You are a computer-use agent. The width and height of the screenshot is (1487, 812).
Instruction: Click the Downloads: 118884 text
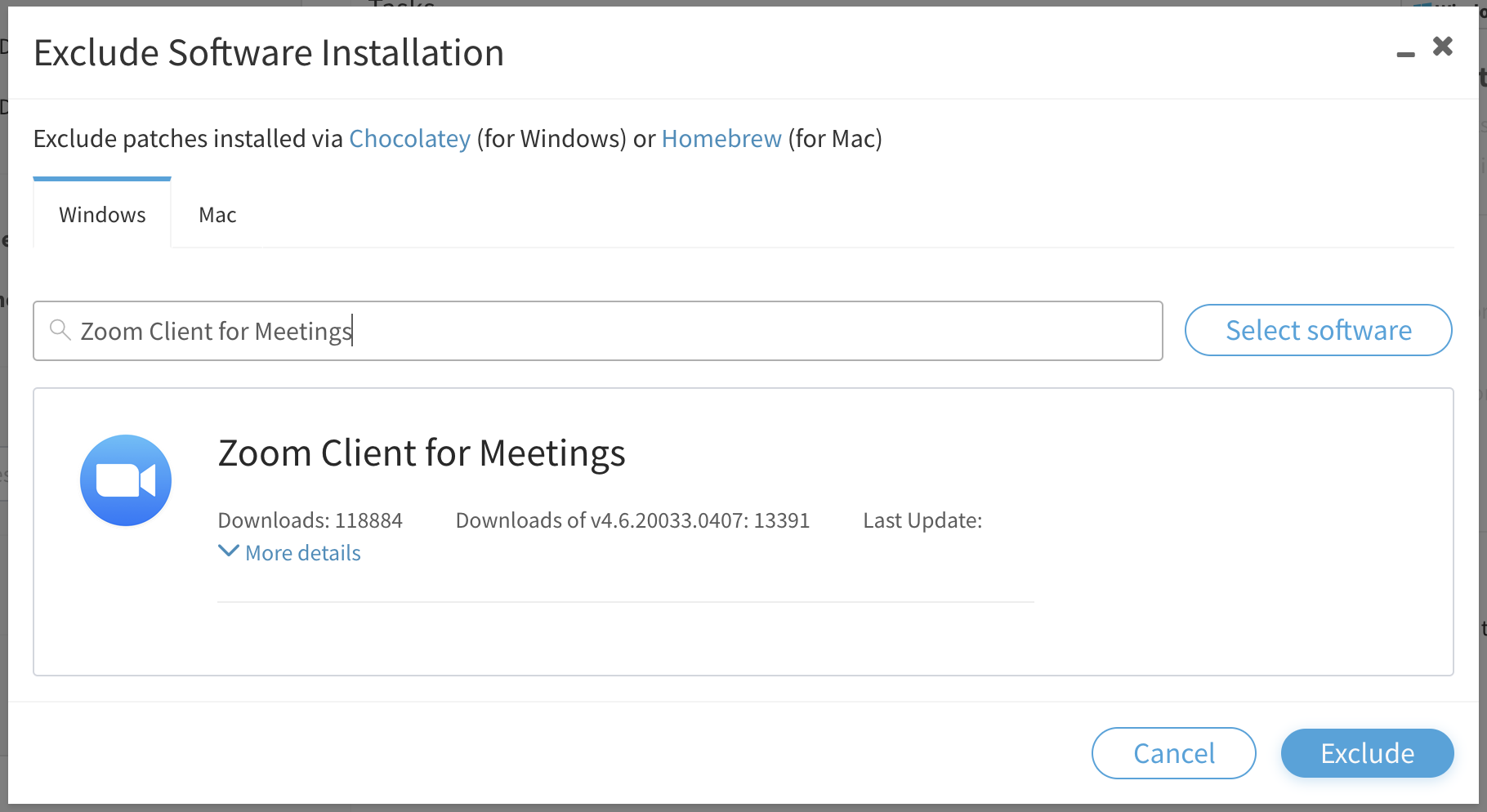coord(310,520)
